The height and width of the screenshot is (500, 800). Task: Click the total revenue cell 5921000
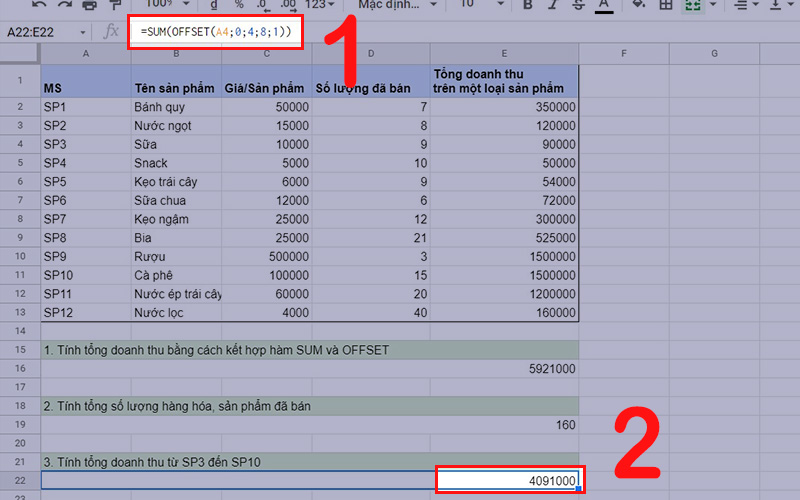310,368
